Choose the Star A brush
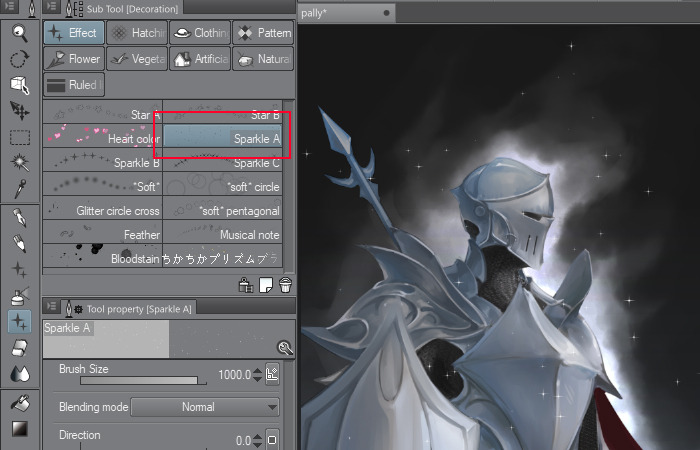 tap(103, 112)
